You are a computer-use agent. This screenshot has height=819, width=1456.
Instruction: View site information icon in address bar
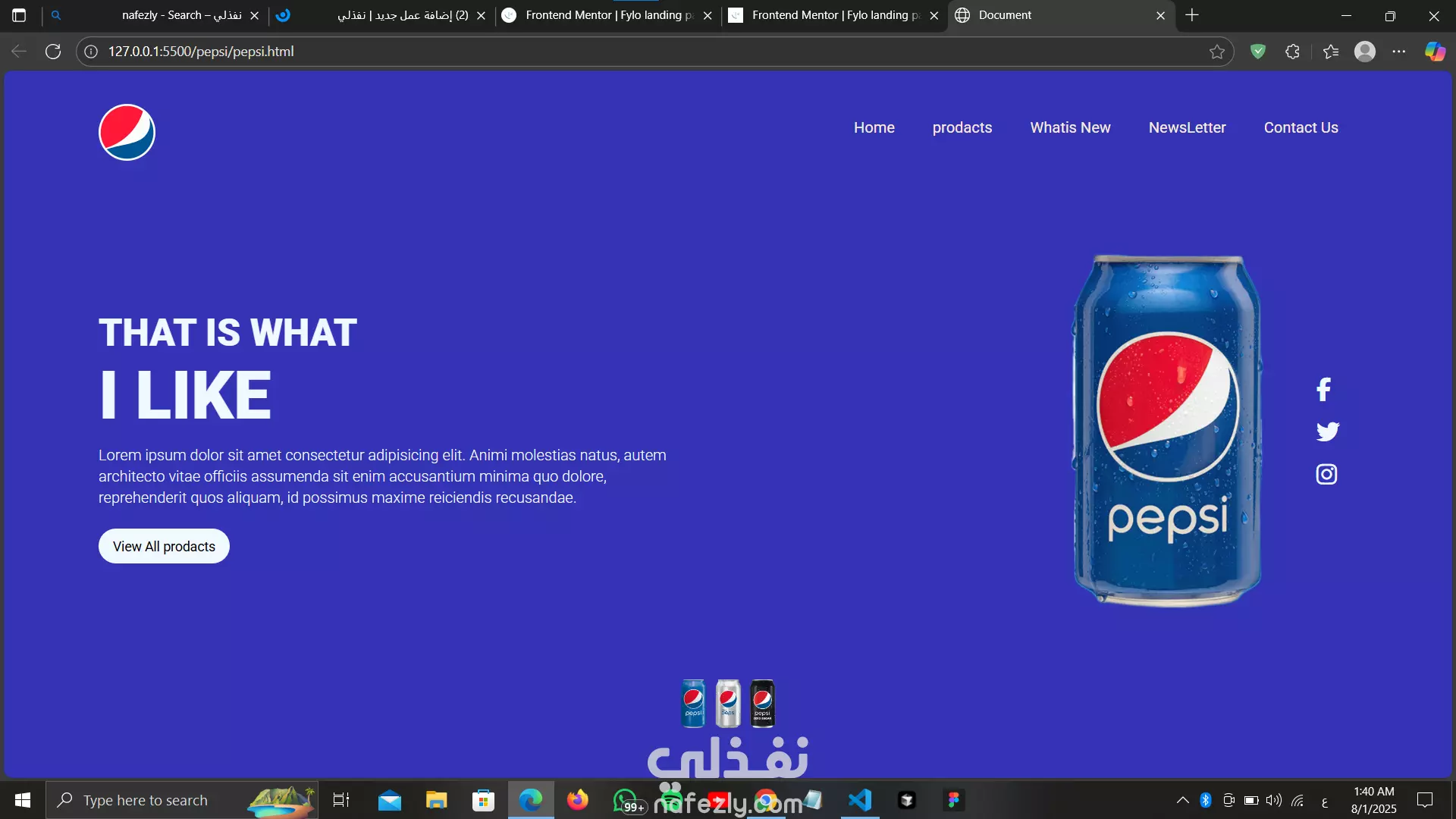pos(91,52)
